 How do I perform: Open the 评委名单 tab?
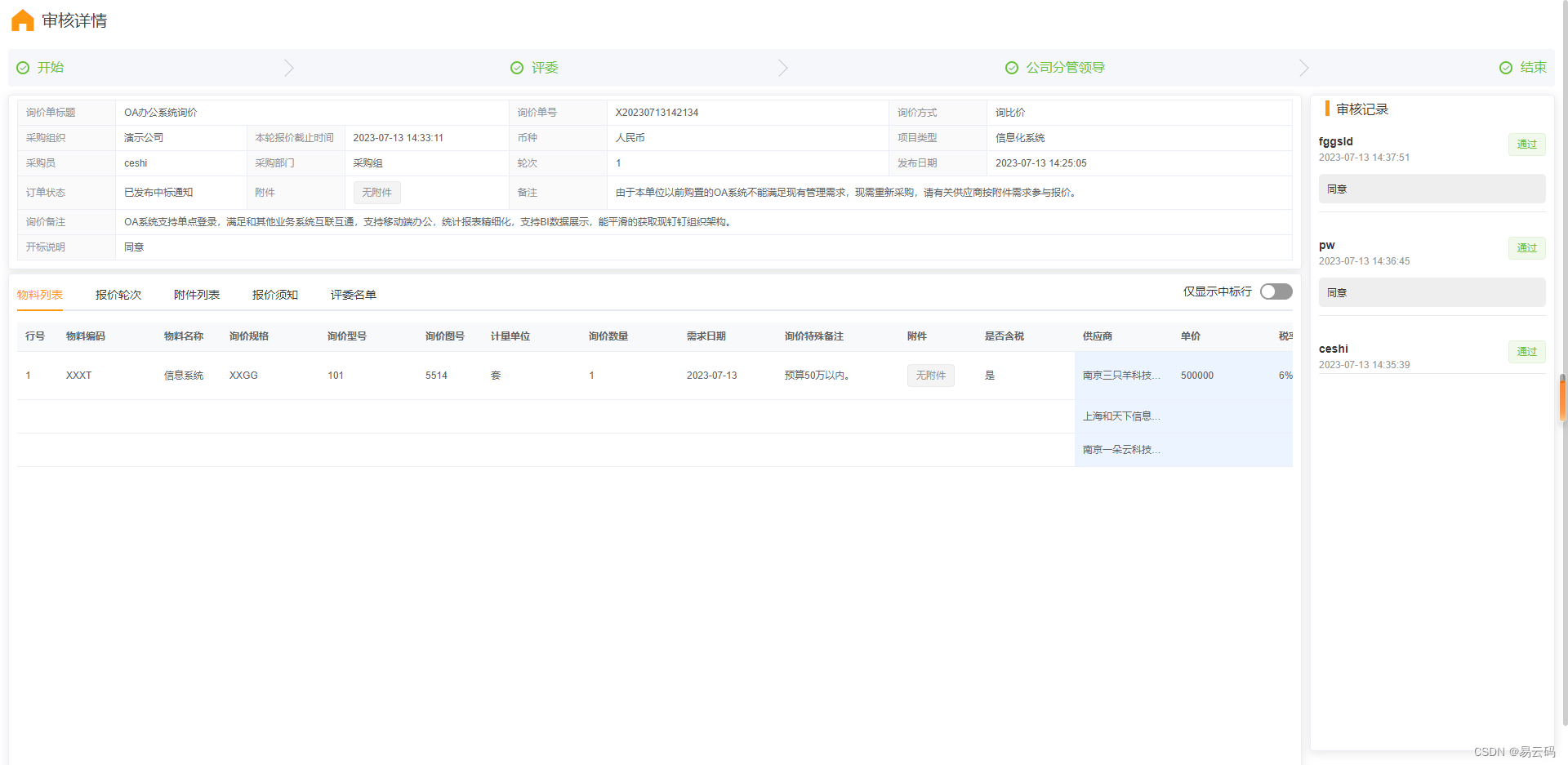[354, 295]
